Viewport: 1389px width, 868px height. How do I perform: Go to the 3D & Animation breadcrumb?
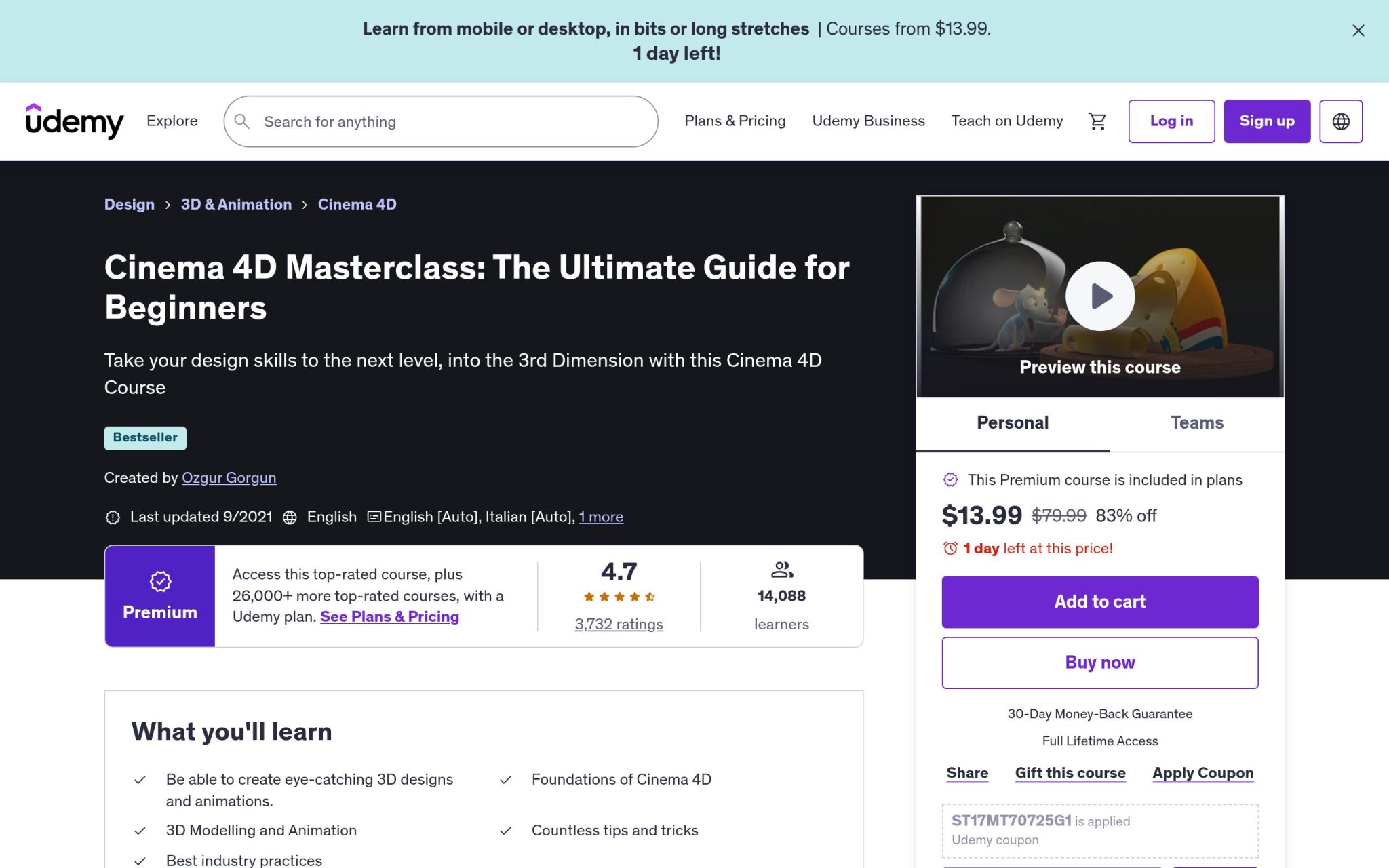(x=236, y=204)
